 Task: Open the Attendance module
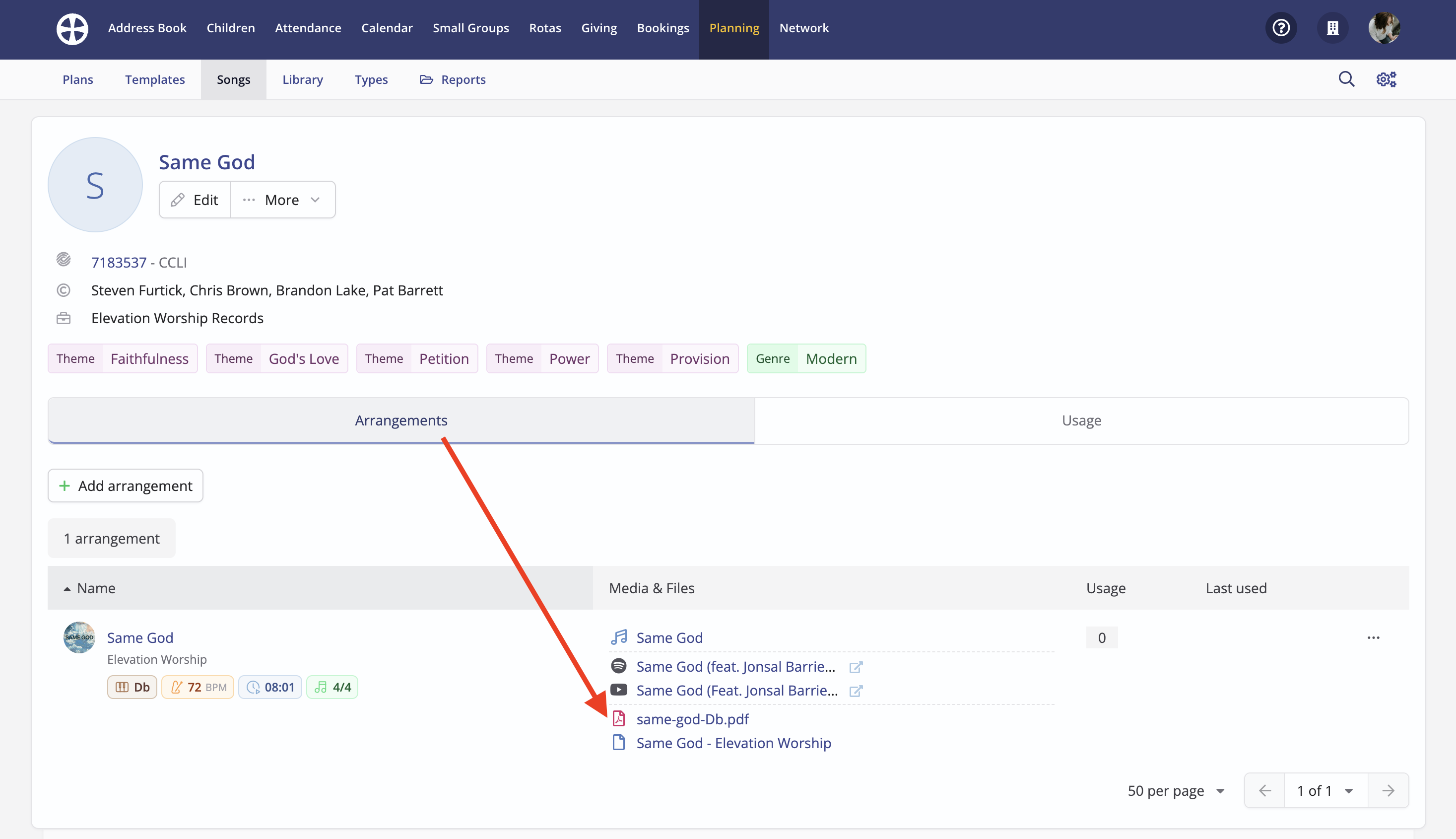(308, 28)
